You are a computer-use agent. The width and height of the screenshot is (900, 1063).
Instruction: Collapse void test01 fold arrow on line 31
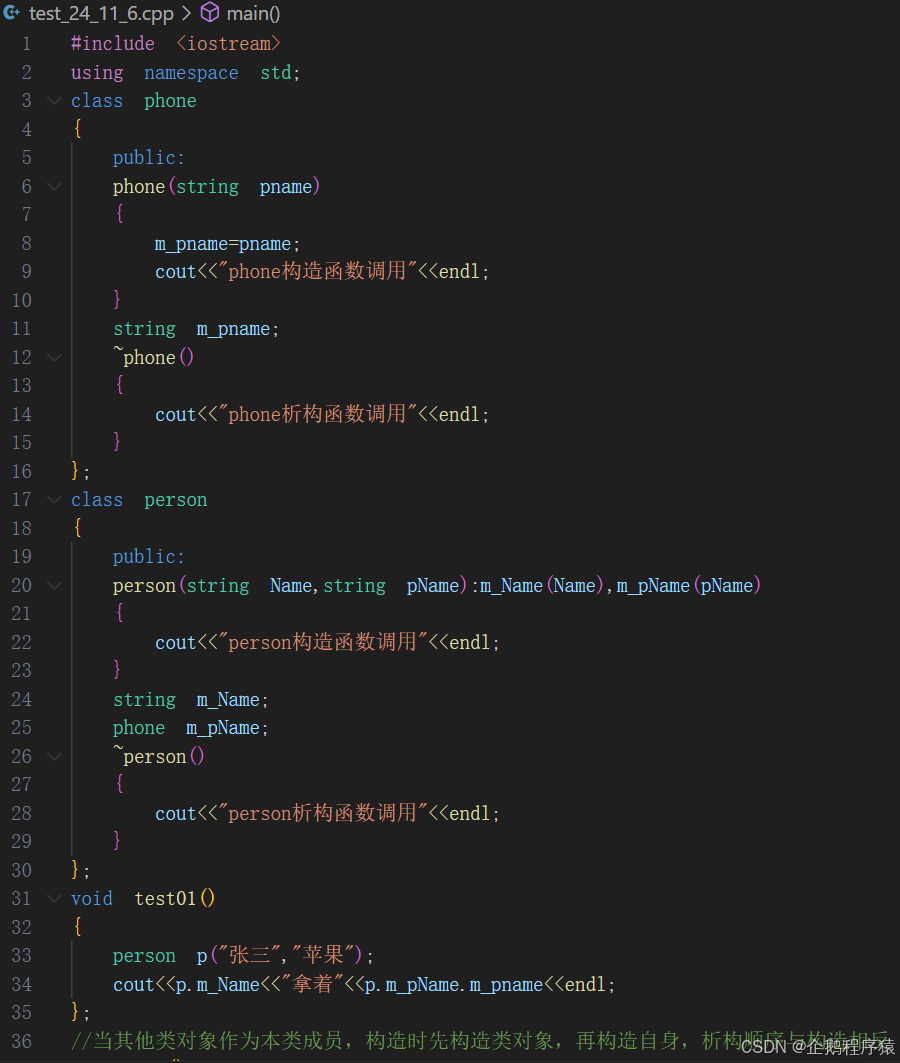54,898
